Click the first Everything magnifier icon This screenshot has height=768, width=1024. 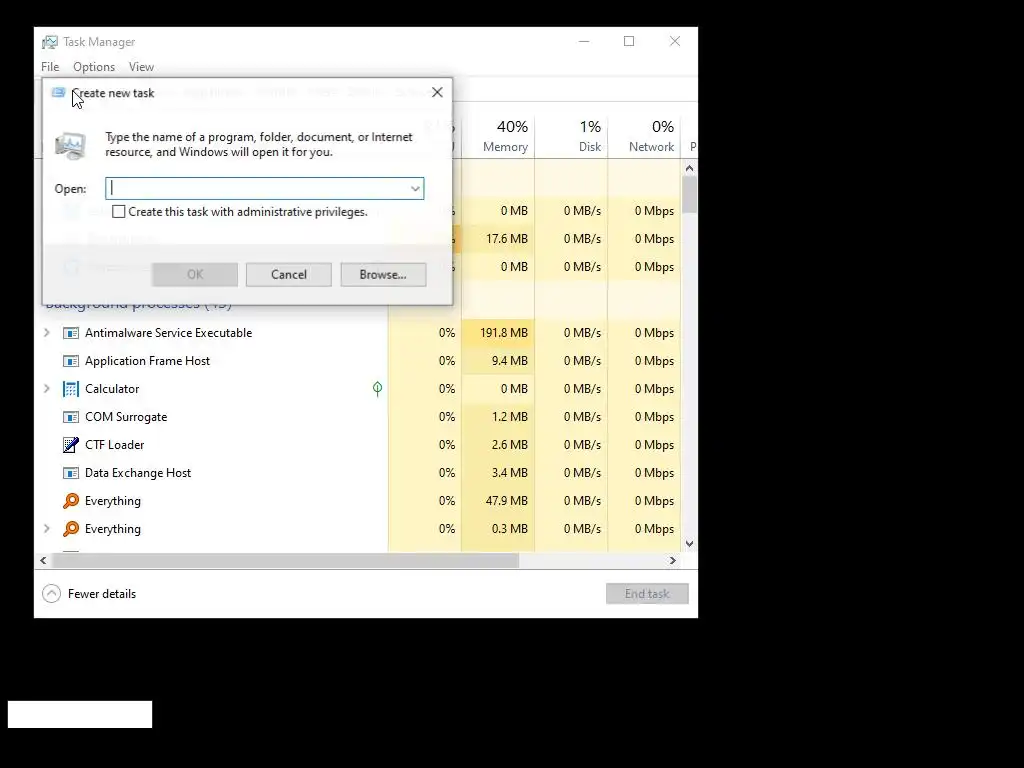tap(71, 501)
